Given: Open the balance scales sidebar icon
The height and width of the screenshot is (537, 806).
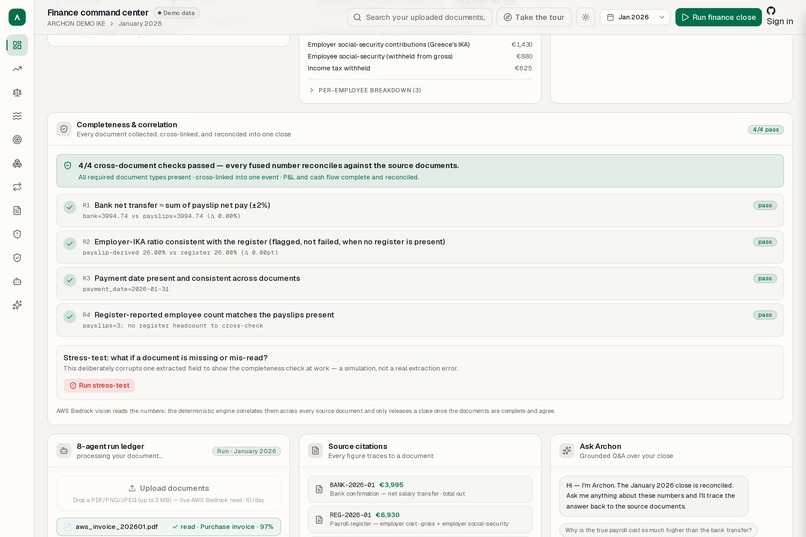Looking at the screenshot, I should (17, 92).
